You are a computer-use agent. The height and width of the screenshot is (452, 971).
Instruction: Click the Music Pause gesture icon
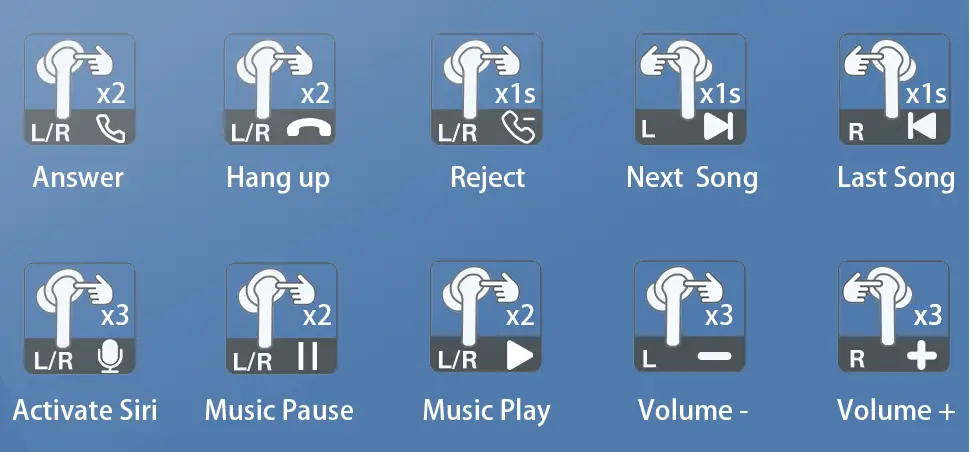point(282,318)
